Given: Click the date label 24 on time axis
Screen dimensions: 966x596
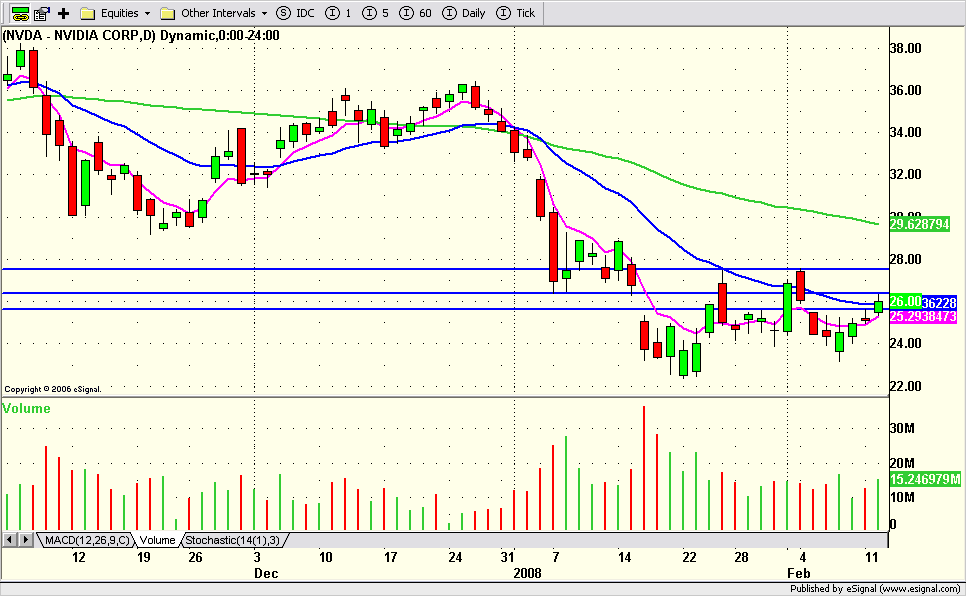Looking at the screenshot, I should (x=455, y=557).
